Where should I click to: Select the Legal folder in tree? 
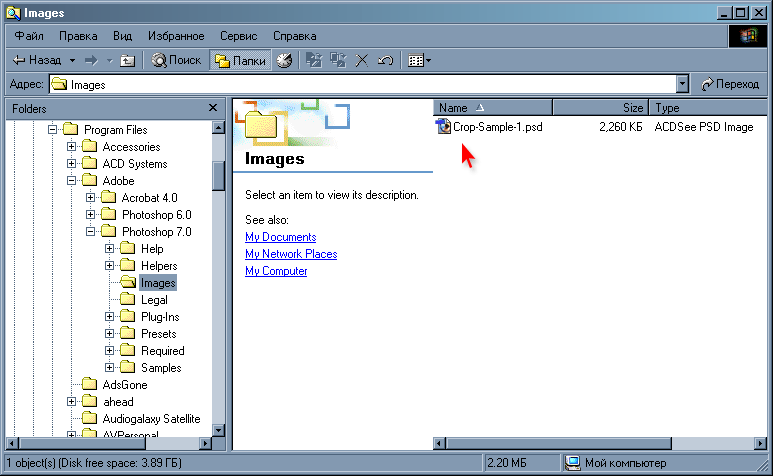point(154,300)
